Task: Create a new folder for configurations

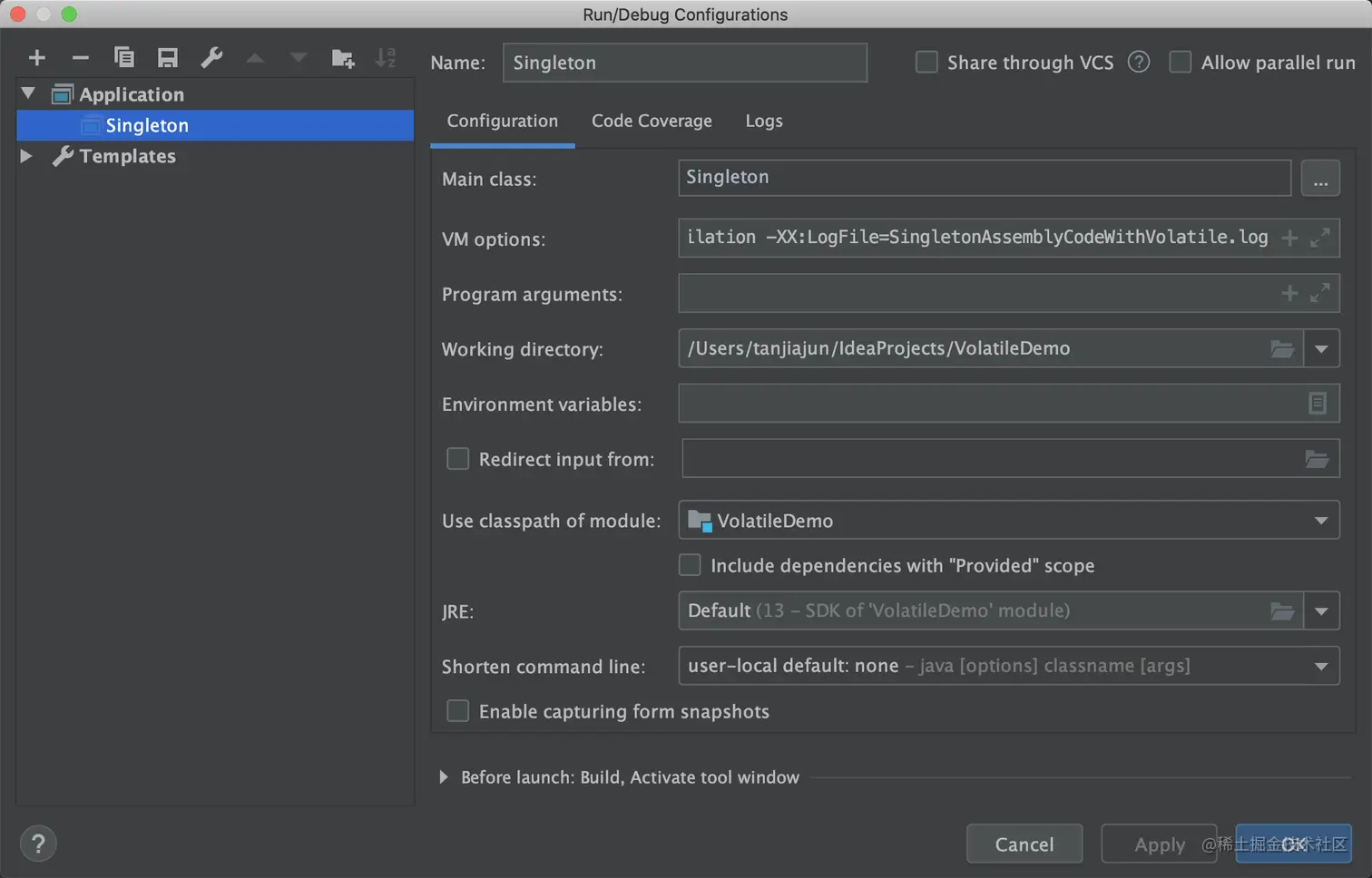Action: (343, 57)
